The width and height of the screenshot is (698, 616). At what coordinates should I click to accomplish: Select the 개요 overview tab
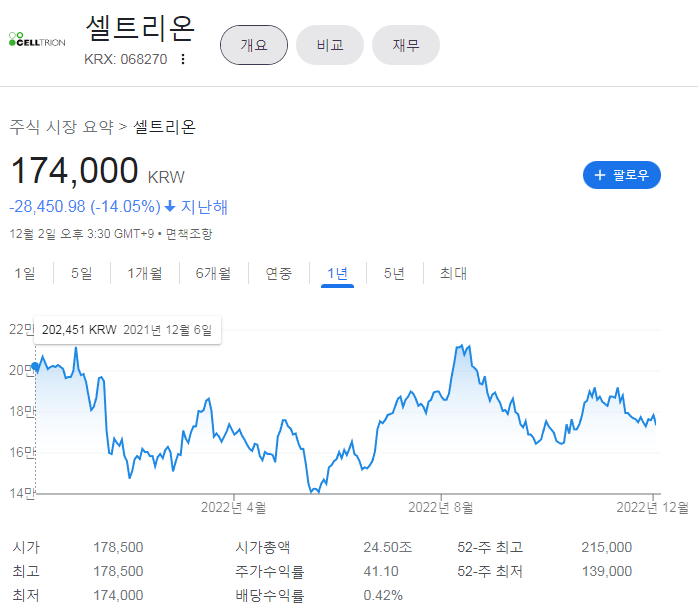[254, 45]
